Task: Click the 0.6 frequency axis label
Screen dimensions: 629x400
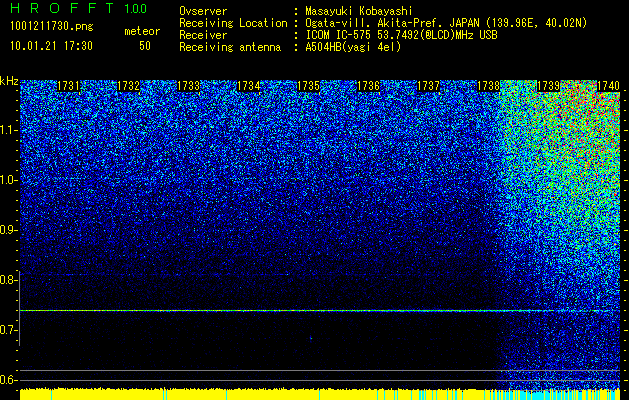Action: [7, 380]
